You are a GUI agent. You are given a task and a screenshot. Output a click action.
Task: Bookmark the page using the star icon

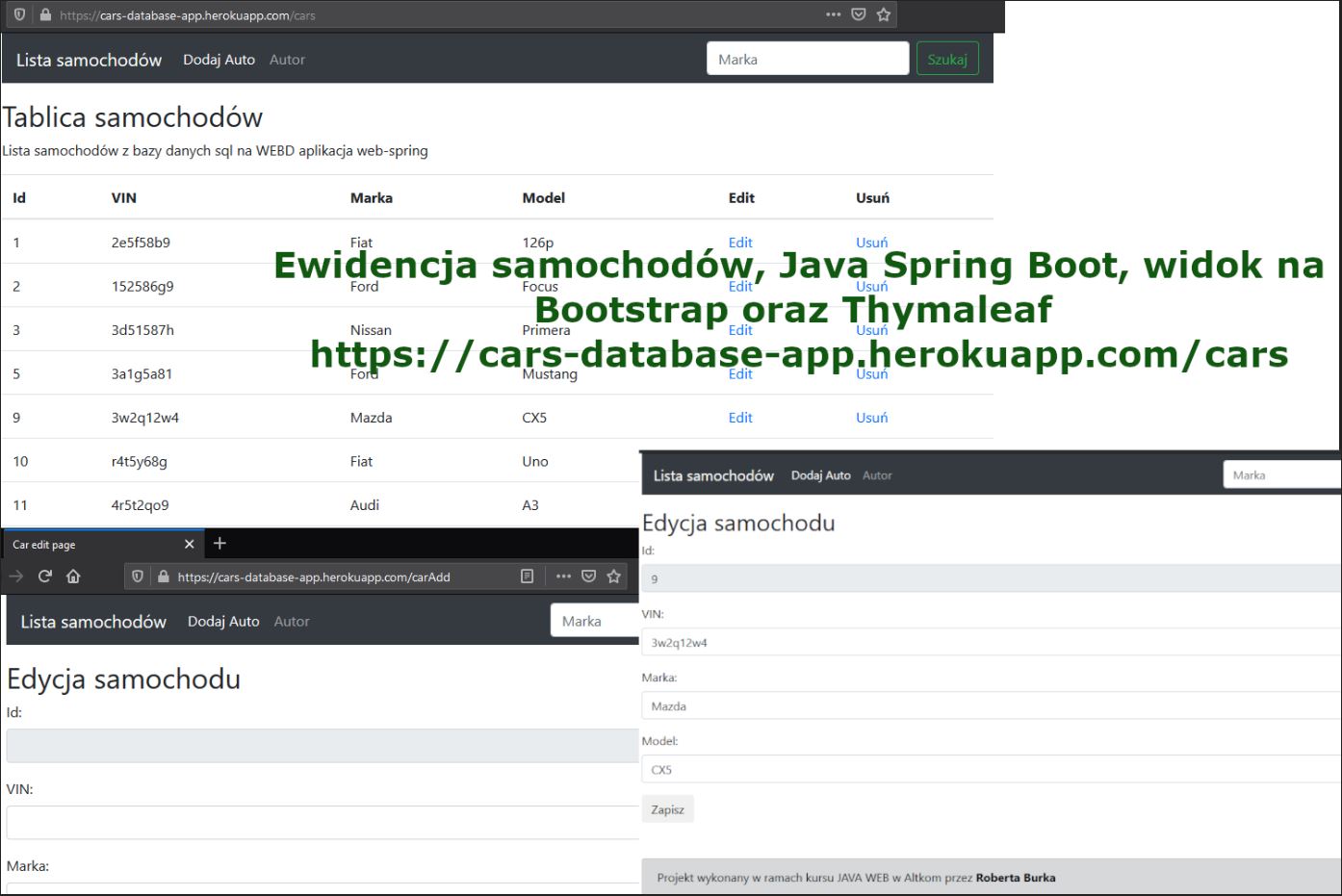883,14
